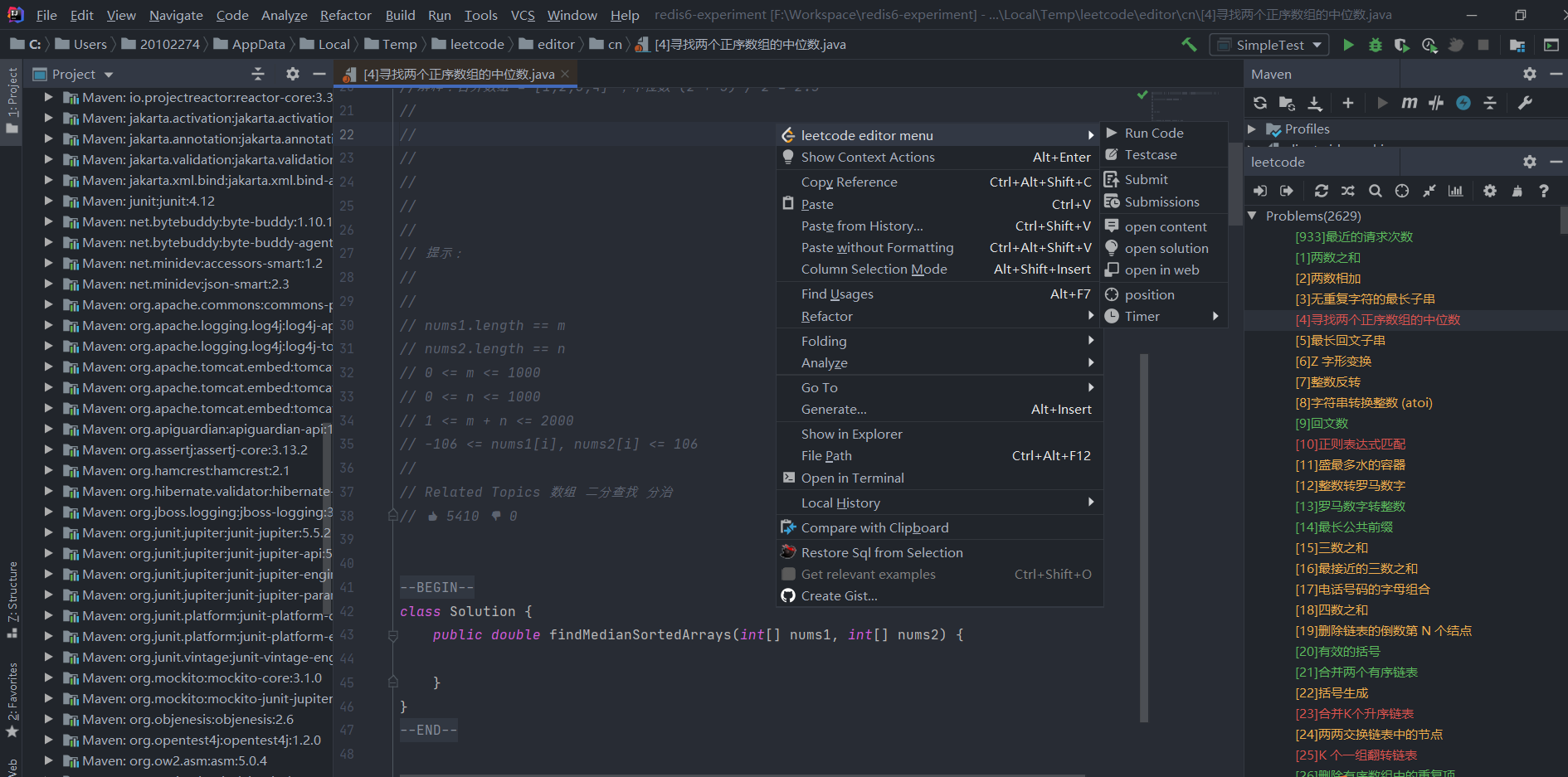Close the [4]寻找两个正序数组的中位数.java editor tab

[565, 74]
